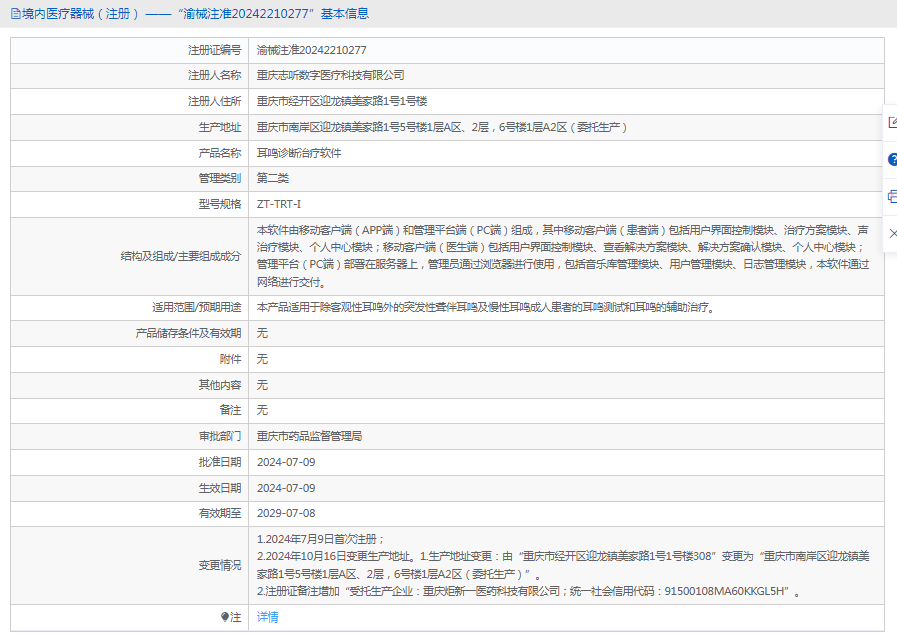Select the 无 value in 附件 row
Viewport: 897px width, 638px height.
[x=262, y=359]
